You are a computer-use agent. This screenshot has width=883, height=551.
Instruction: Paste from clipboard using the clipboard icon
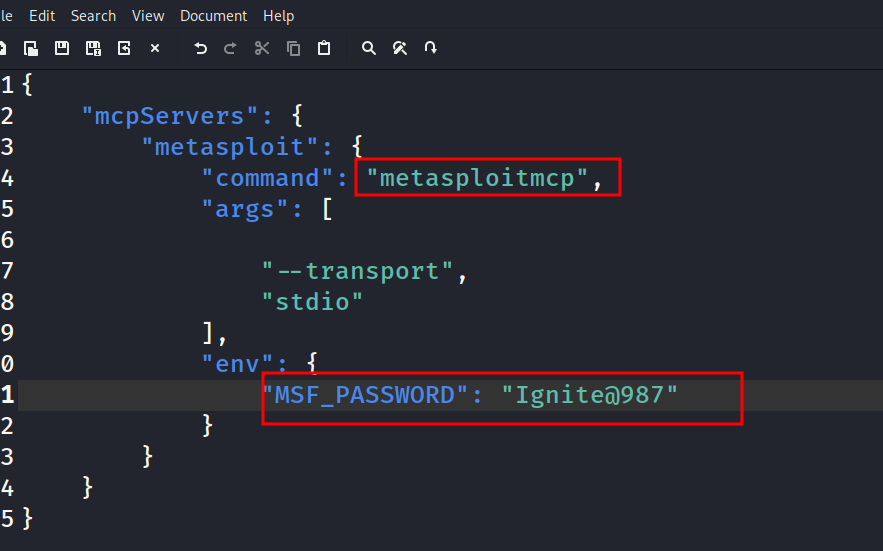pos(324,48)
